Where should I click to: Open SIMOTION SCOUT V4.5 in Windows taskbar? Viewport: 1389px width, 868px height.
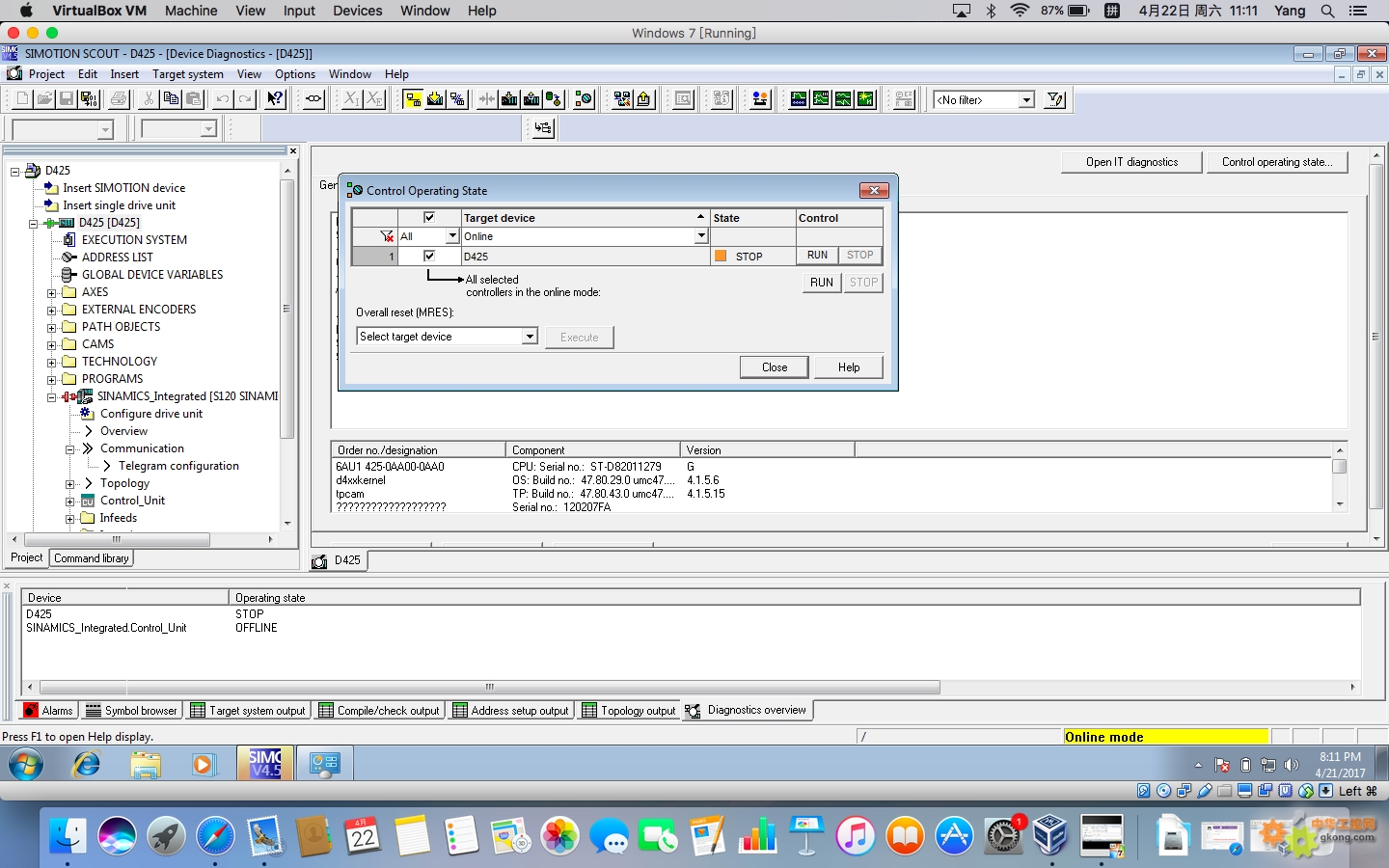pos(265,765)
